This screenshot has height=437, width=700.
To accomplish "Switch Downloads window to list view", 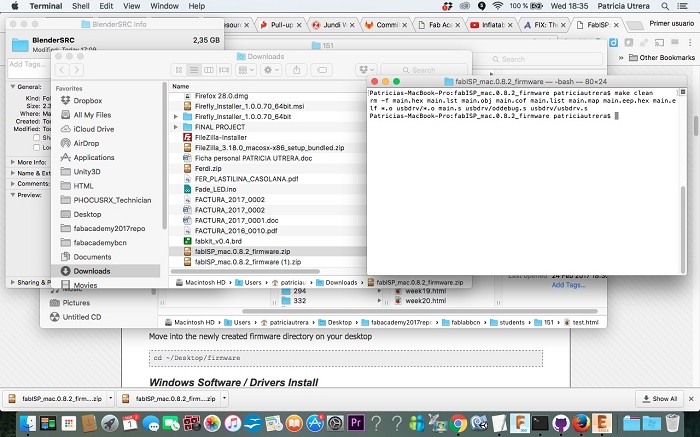I will coord(194,70).
